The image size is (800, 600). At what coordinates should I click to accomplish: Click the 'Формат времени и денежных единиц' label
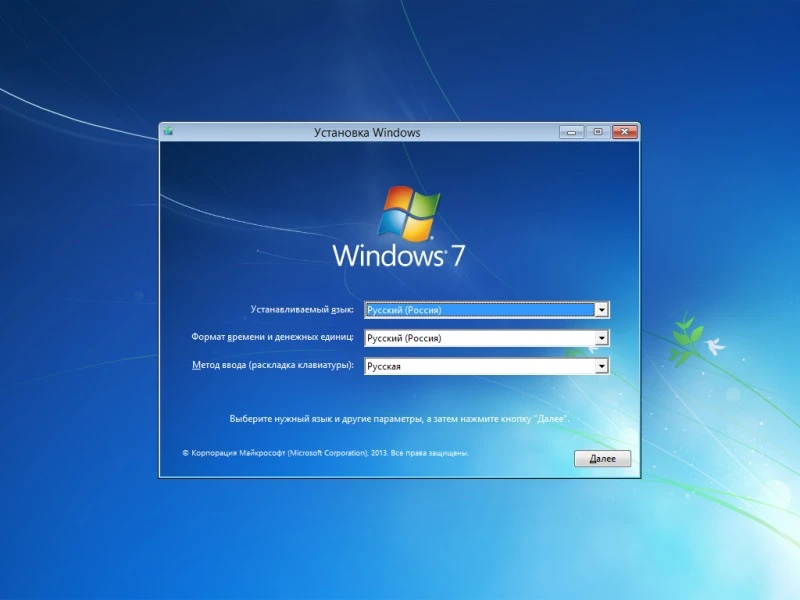tap(274, 338)
